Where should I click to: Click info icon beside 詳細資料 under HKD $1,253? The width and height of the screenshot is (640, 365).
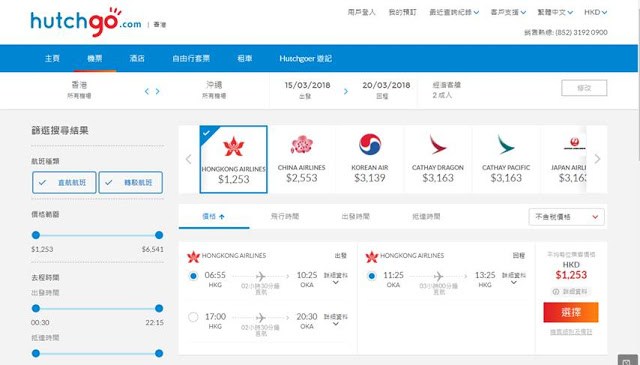pos(556,292)
